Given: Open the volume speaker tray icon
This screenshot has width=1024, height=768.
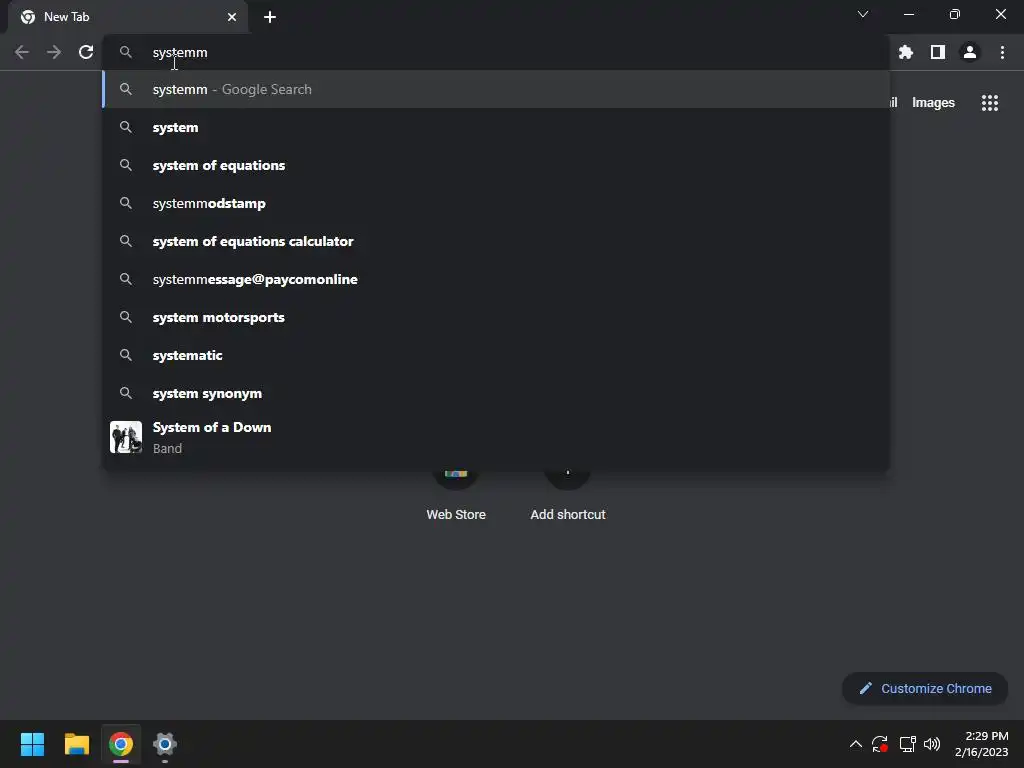Looking at the screenshot, I should click(x=932, y=744).
